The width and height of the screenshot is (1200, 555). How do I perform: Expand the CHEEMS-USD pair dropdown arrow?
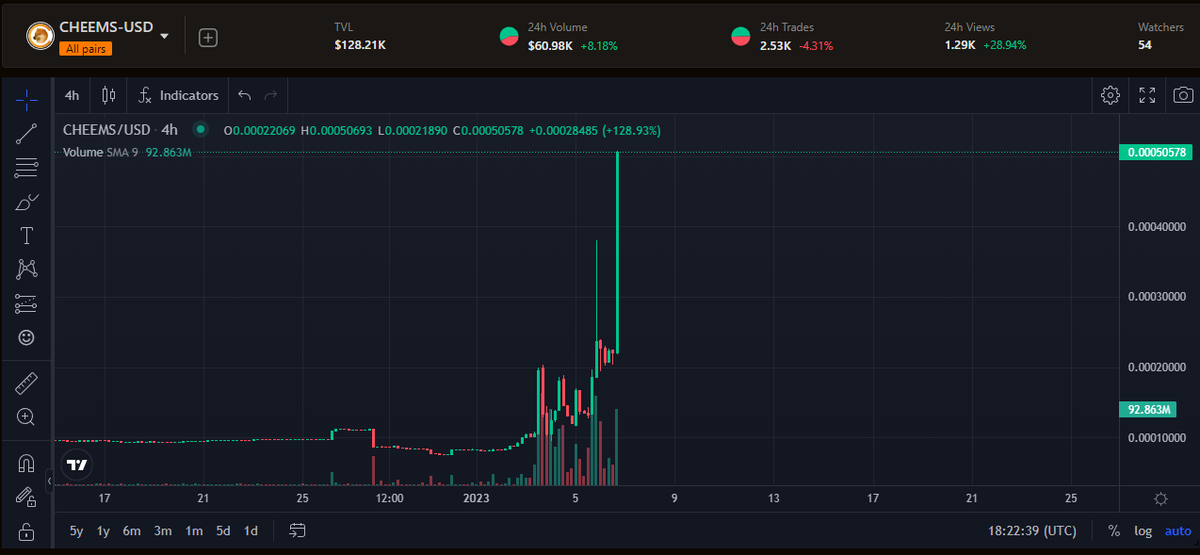tap(164, 36)
